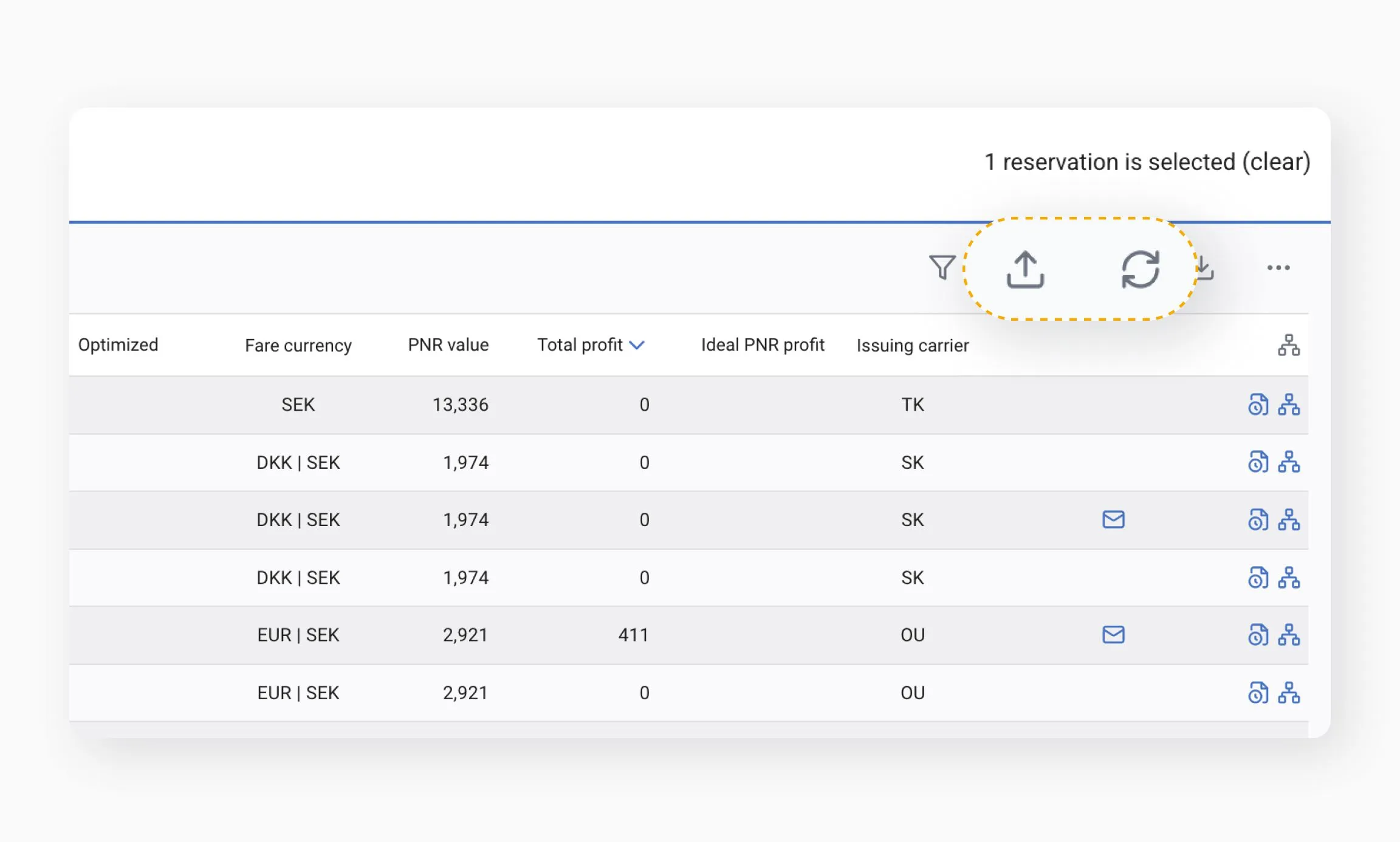Click the download icon in toolbar
This screenshot has width=1400, height=842.
[1206, 268]
